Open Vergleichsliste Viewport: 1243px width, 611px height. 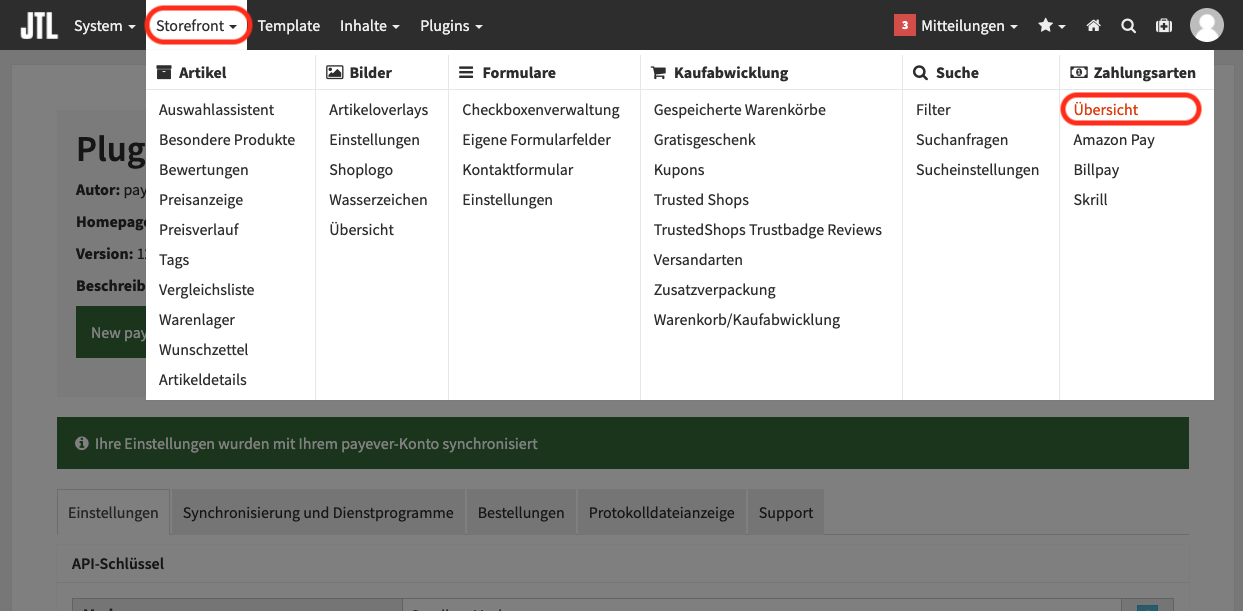coord(207,290)
